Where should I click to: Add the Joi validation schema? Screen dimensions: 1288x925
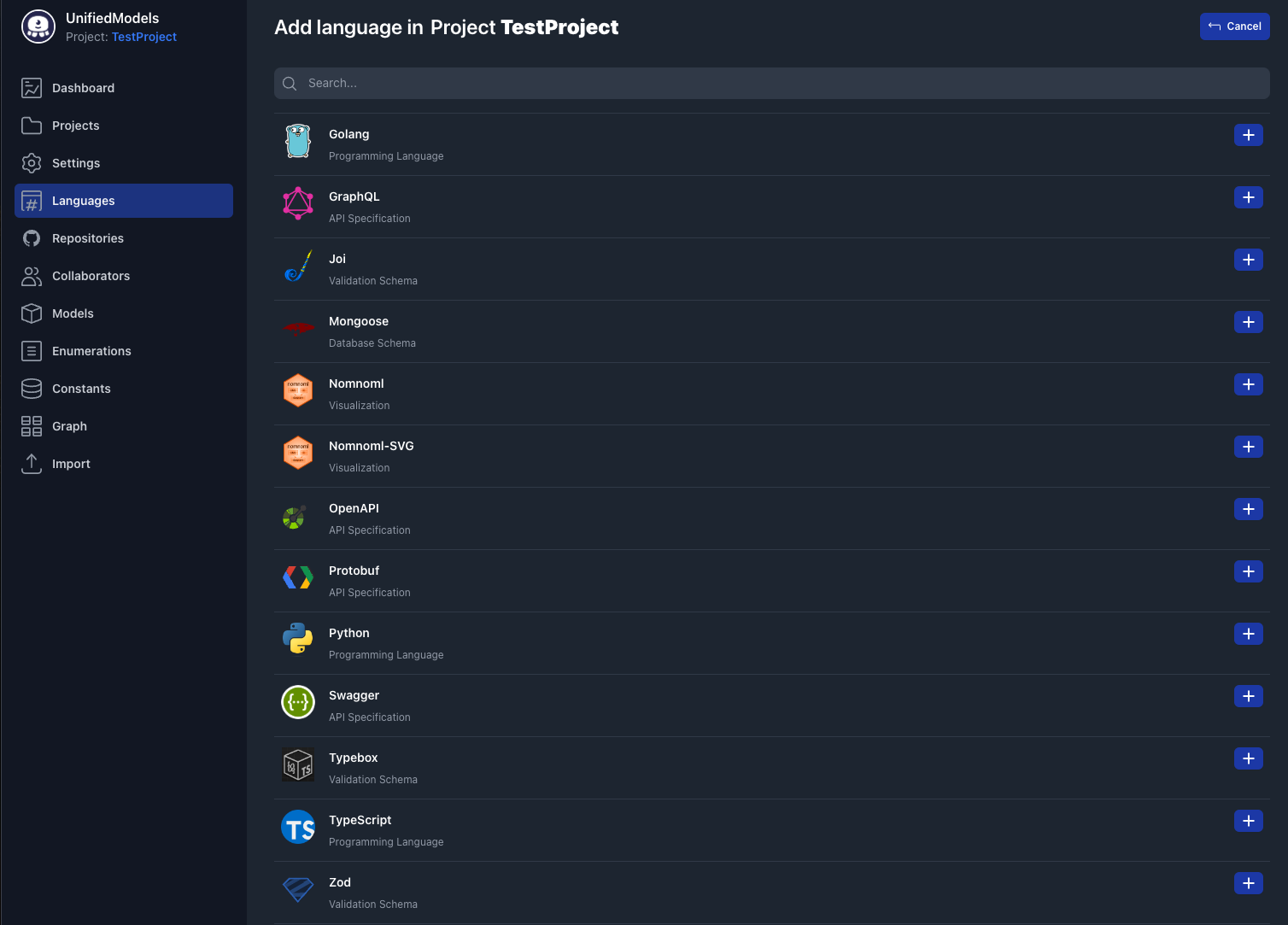point(1248,260)
